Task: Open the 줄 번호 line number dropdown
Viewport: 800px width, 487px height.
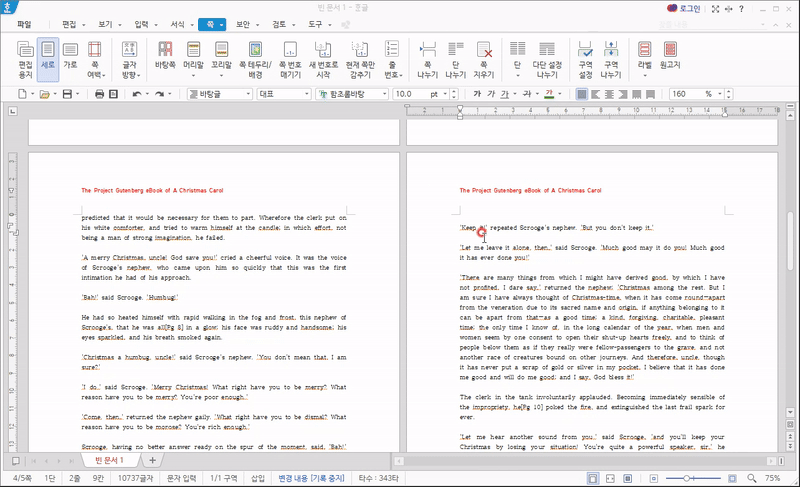Action: 392,60
